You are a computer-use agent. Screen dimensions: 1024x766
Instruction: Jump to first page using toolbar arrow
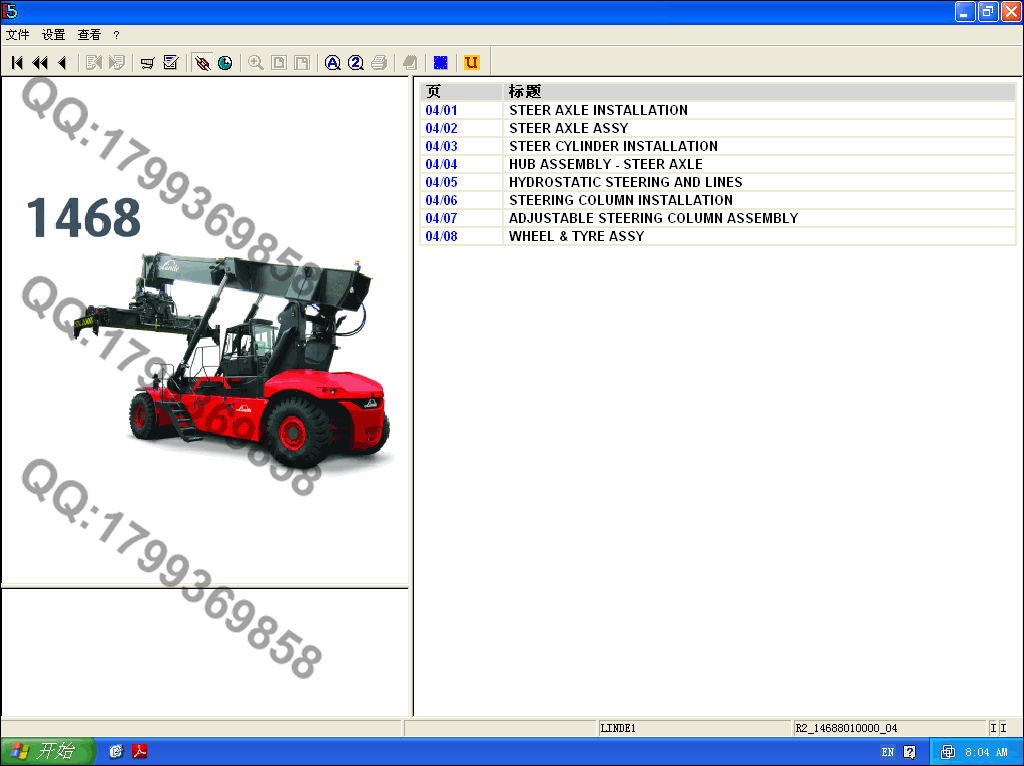[17, 63]
